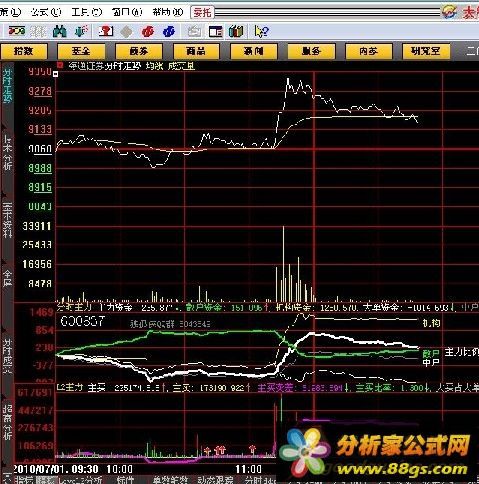Open the 研究室 category button

[x=426, y=51]
